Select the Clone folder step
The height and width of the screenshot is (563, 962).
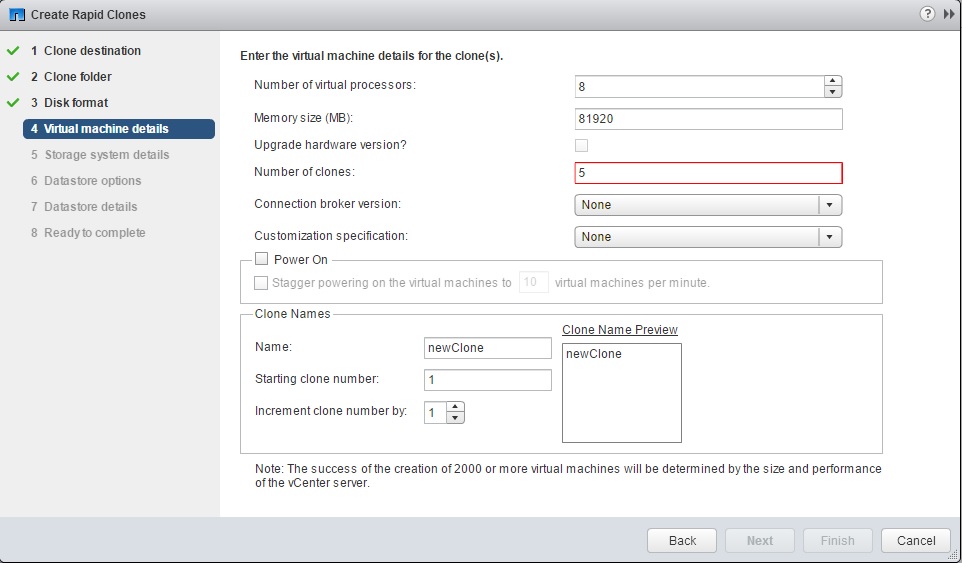[x=78, y=77]
